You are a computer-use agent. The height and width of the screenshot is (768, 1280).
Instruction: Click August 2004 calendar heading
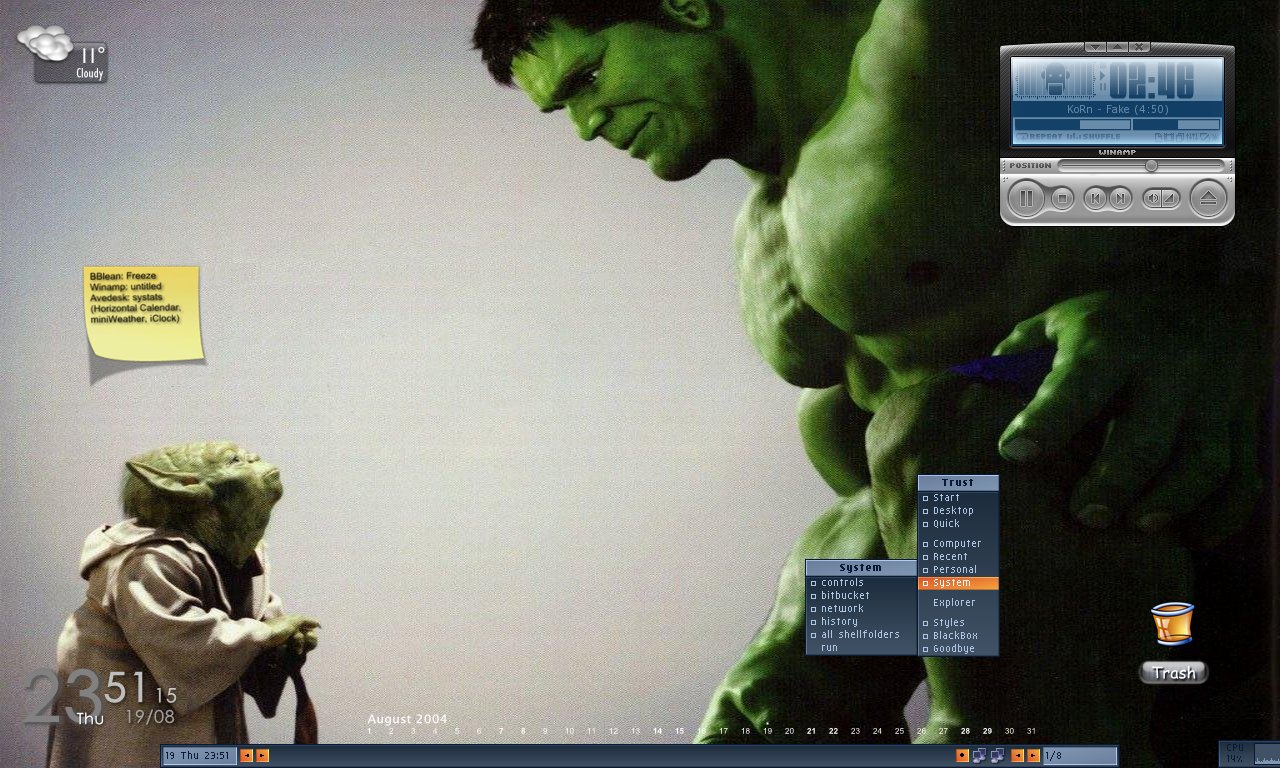pyautogui.click(x=407, y=719)
